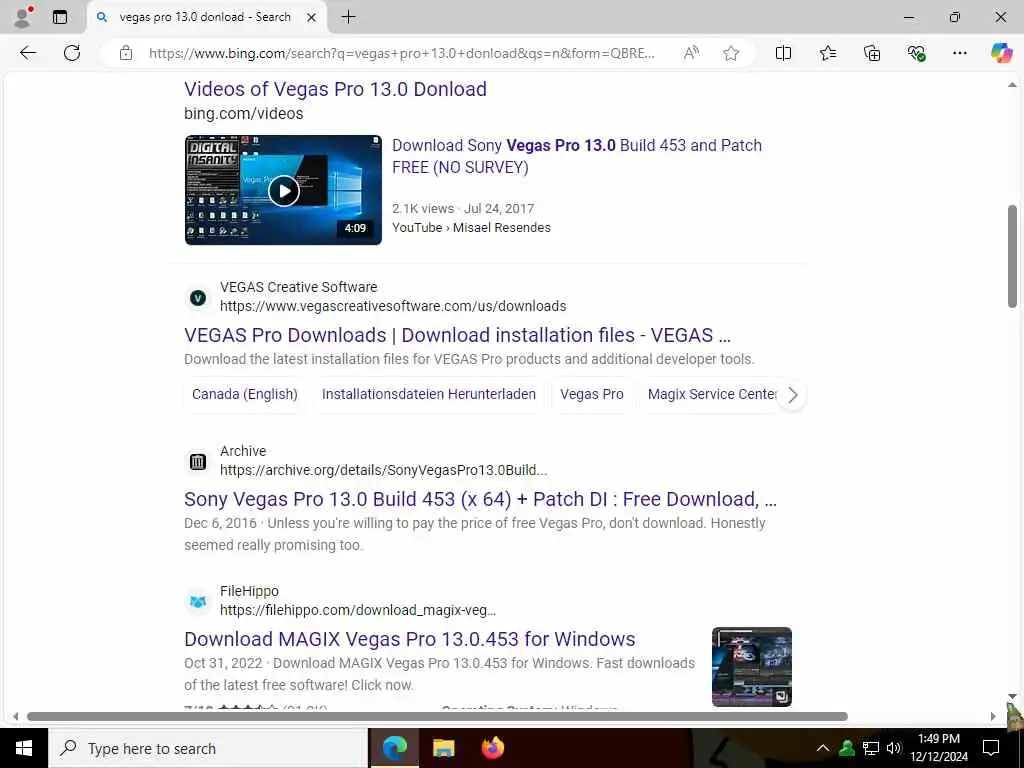The width and height of the screenshot is (1024, 768).
Task: Open the Edge profile icon
Action: [23, 17]
